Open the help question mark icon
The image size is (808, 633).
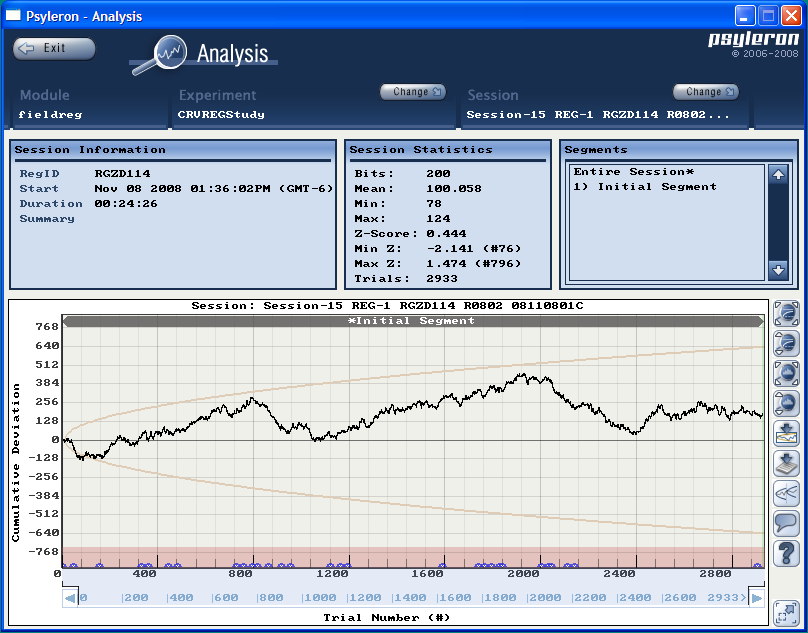tap(787, 553)
